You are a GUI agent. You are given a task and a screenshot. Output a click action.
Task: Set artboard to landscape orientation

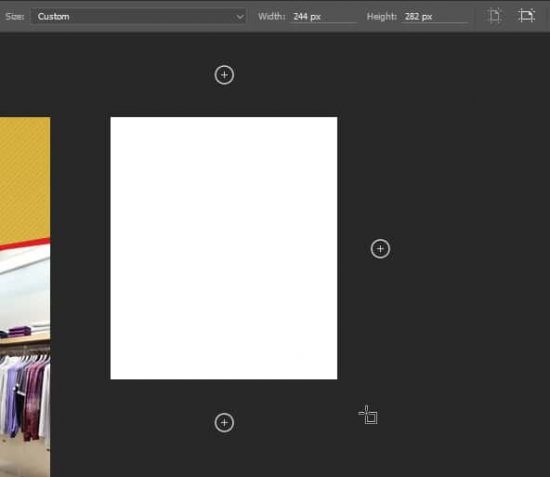coord(526,16)
